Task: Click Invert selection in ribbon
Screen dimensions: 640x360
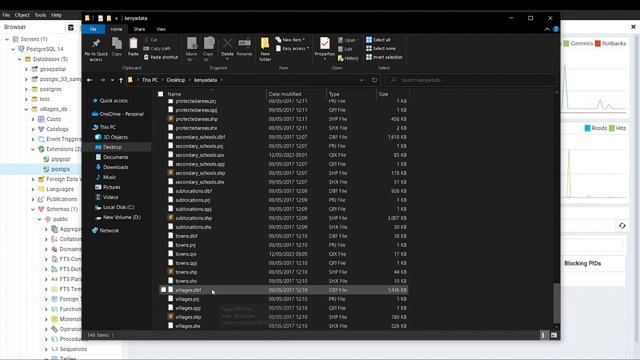Action: [x=384, y=57]
